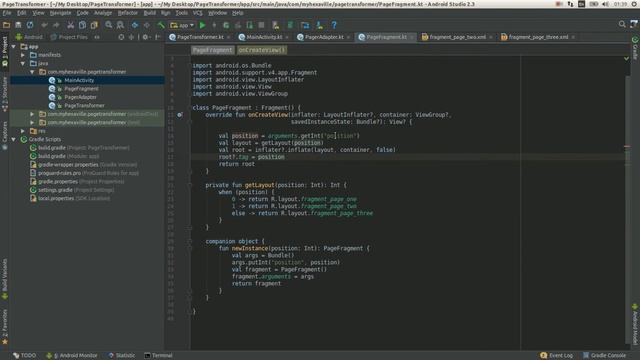Image resolution: width=640 pixels, height=360 pixels.
Task: Click the Save All toolbar icon
Action: coord(18,25)
